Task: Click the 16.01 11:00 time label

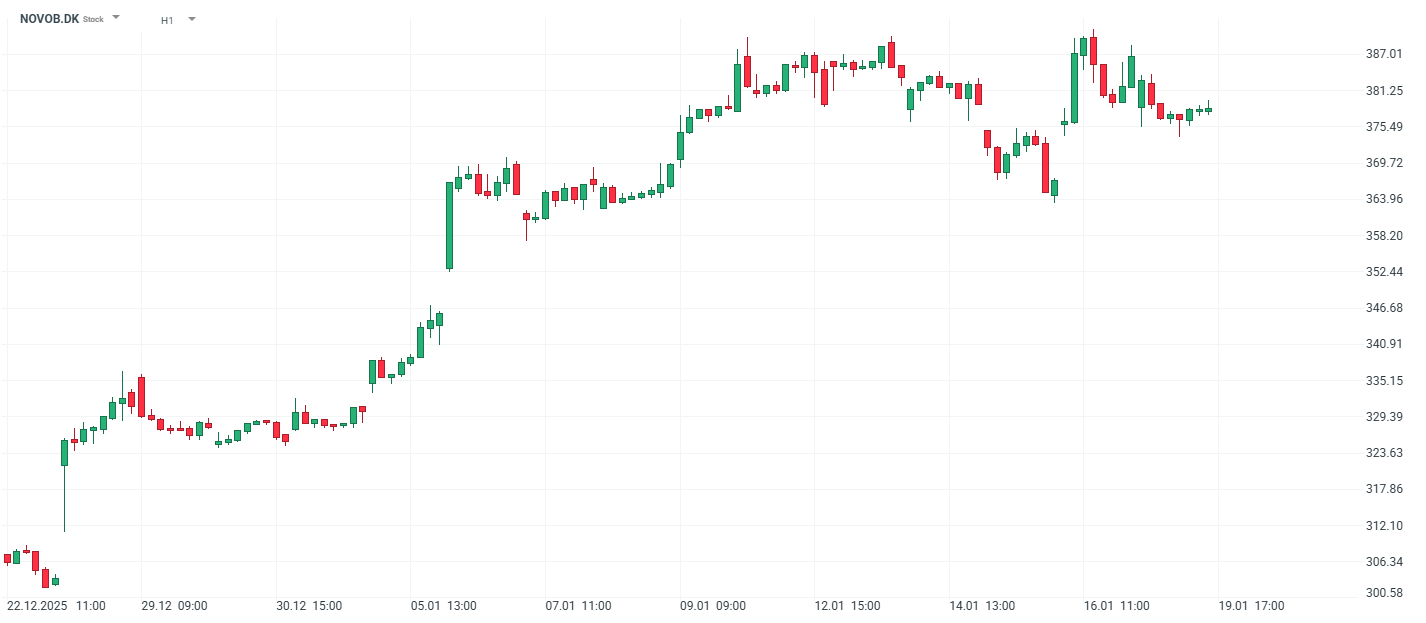Action: [x=1116, y=606]
